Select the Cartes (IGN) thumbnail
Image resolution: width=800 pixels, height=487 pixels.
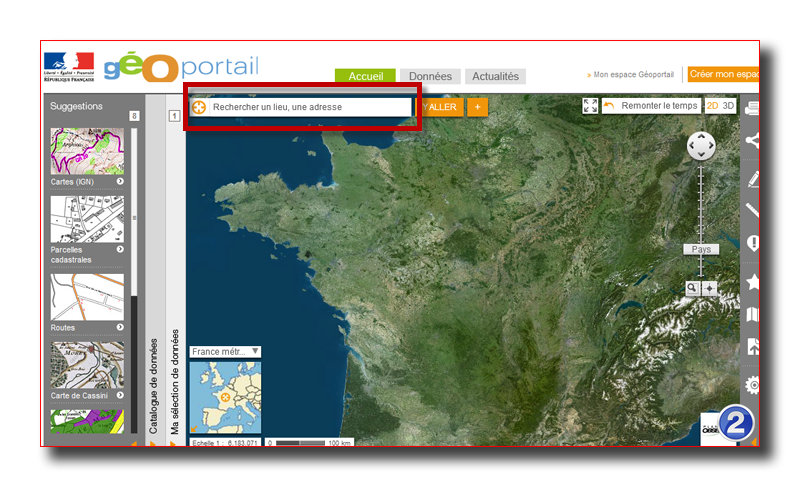pos(87,151)
